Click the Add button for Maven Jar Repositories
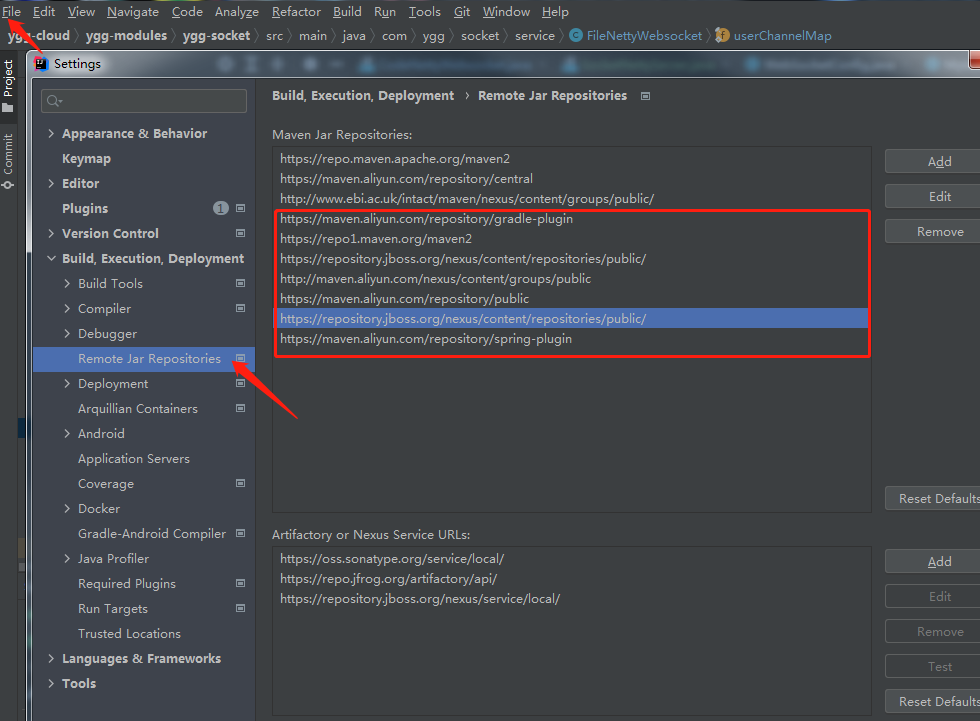 coord(938,161)
